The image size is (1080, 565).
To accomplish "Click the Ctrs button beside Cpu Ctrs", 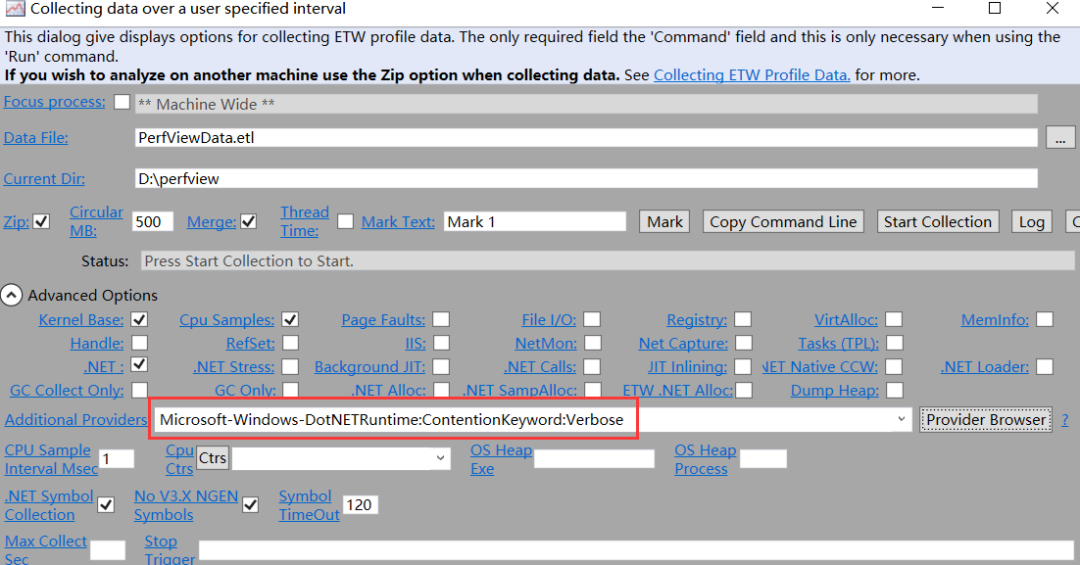I will (x=212, y=458).
